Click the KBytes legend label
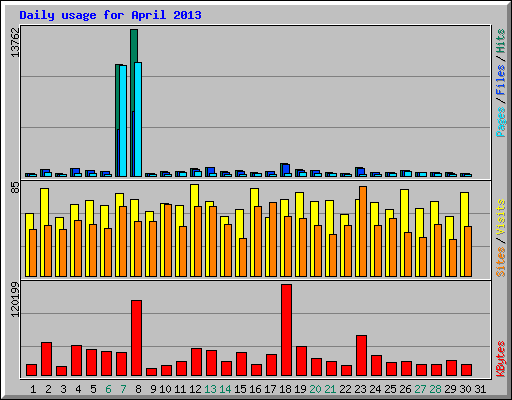Image resolution: width=512 pixels, height=400 pixels. point(501,359)
